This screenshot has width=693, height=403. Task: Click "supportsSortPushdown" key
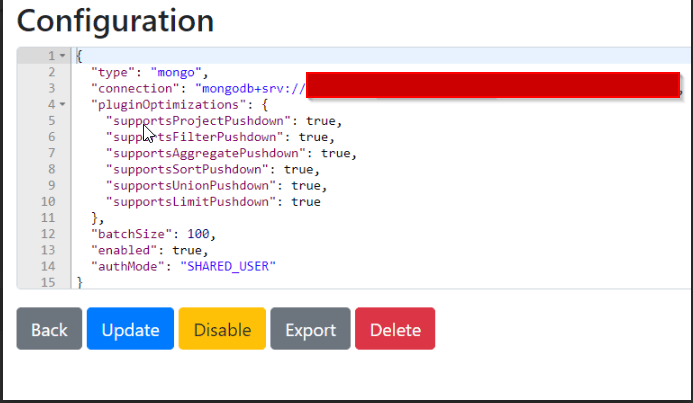click(187, 169)
